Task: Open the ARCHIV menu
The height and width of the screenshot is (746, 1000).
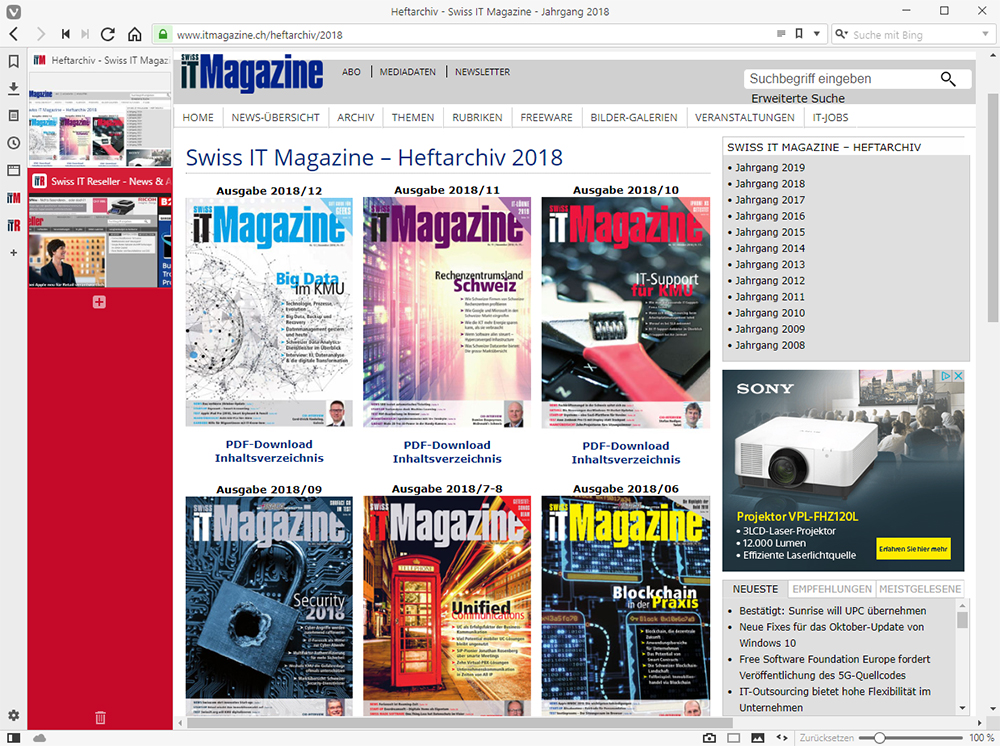Action: [356, 117]
